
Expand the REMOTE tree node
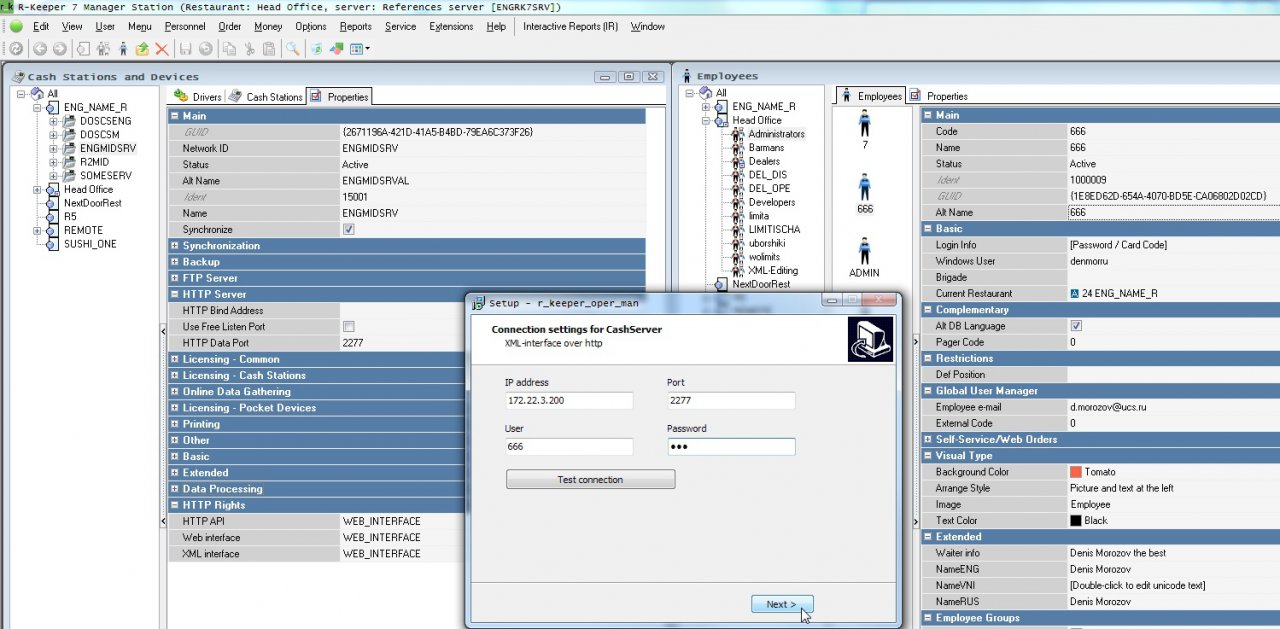coord(38,230)
